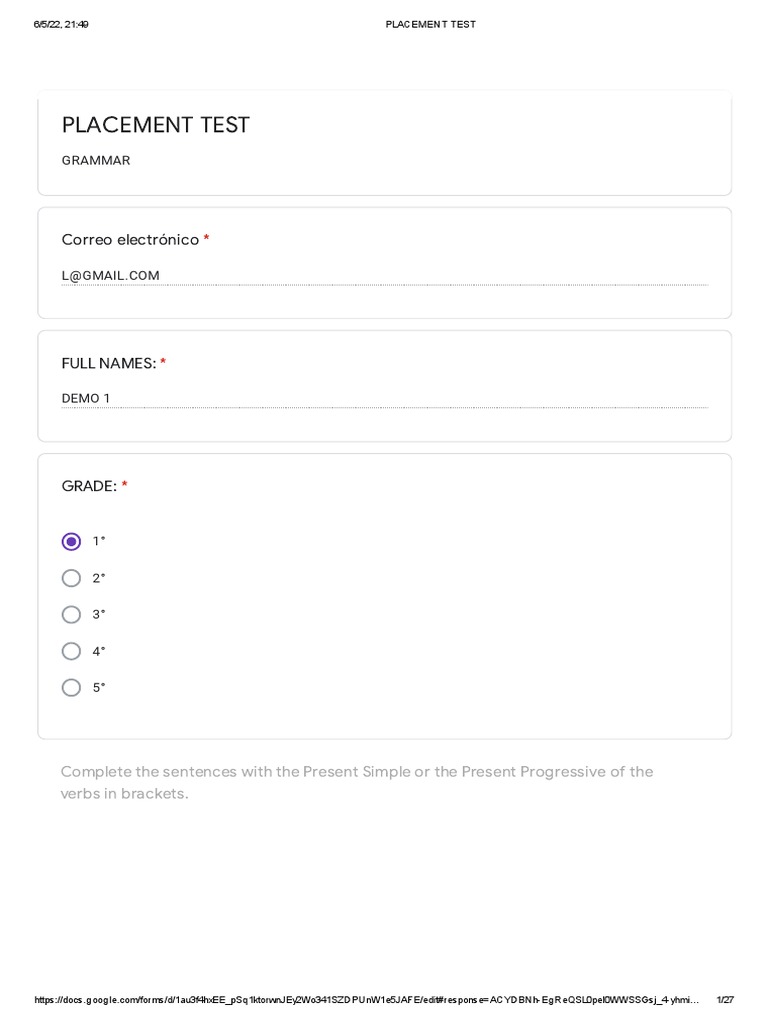Screen dimensions: 768x1024
Task: Click the PLACEMENT TEST page header text
Action: coord(430,24)
